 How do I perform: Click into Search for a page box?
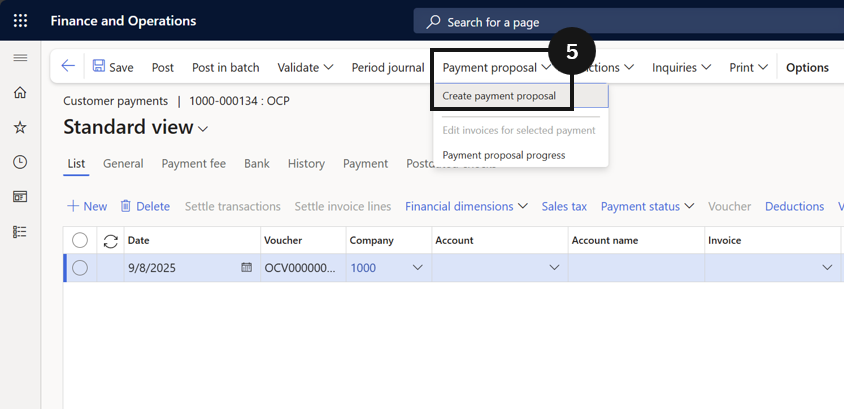pyautogui.click(x=628, y=22)
